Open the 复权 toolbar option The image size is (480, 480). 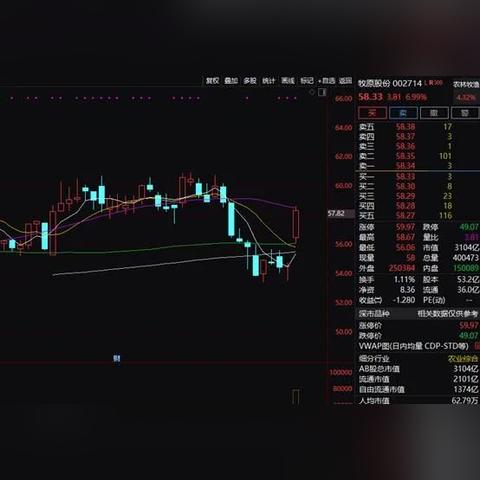tap(212, 81)
